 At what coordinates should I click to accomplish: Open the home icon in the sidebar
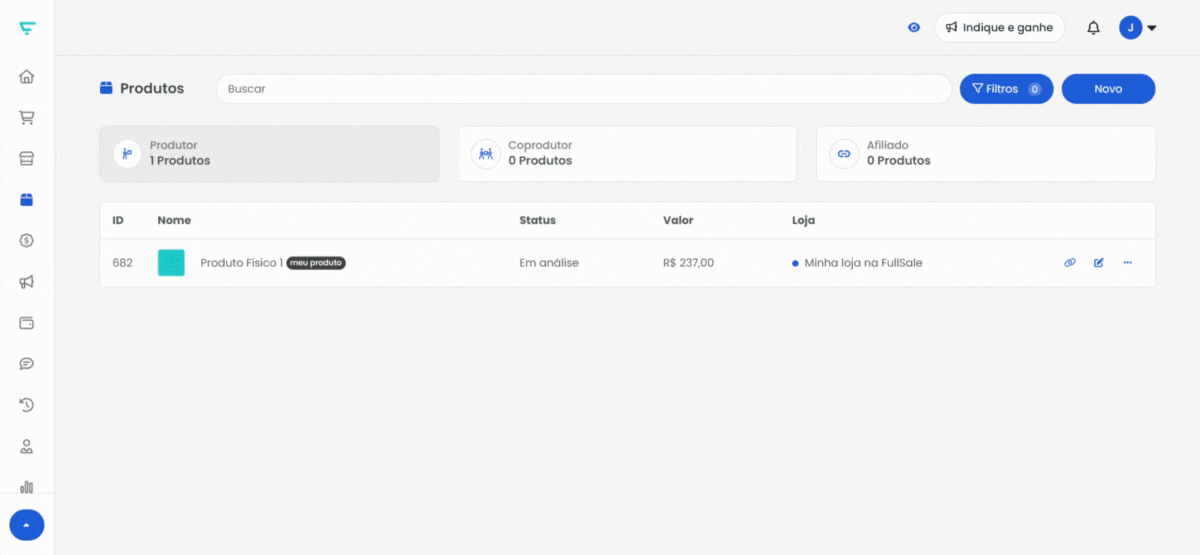(27, 76)
